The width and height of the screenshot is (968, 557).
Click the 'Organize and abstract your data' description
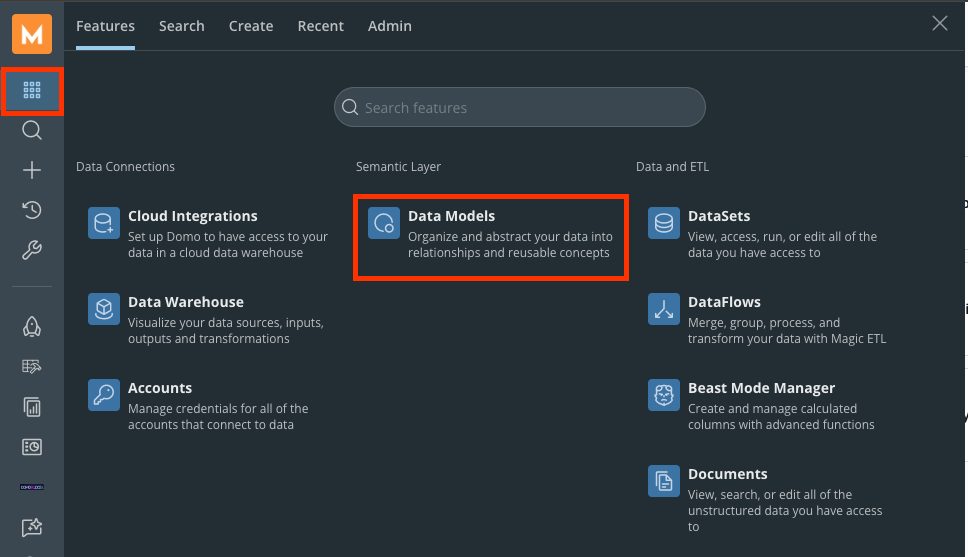tap(511, 245)
